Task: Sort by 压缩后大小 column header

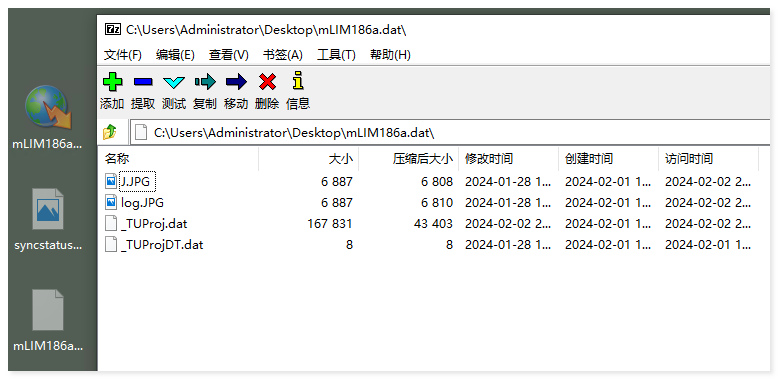Action: click(408, 159)
